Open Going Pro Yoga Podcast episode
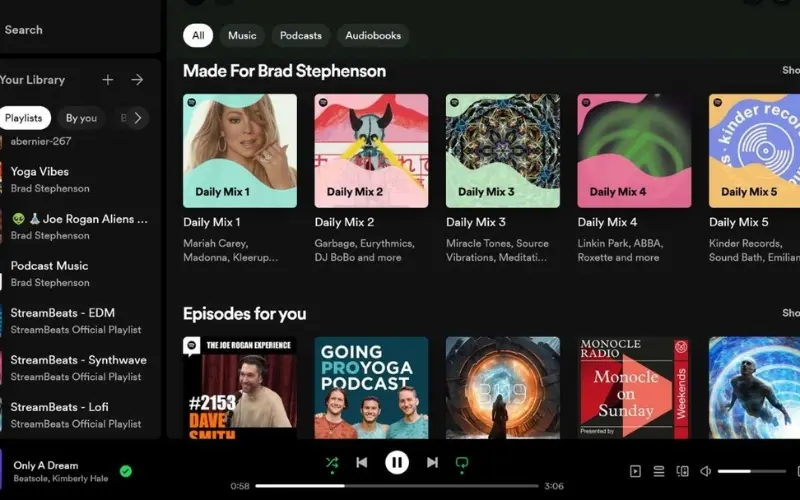The image size is (800, 500). pos(371,388)
